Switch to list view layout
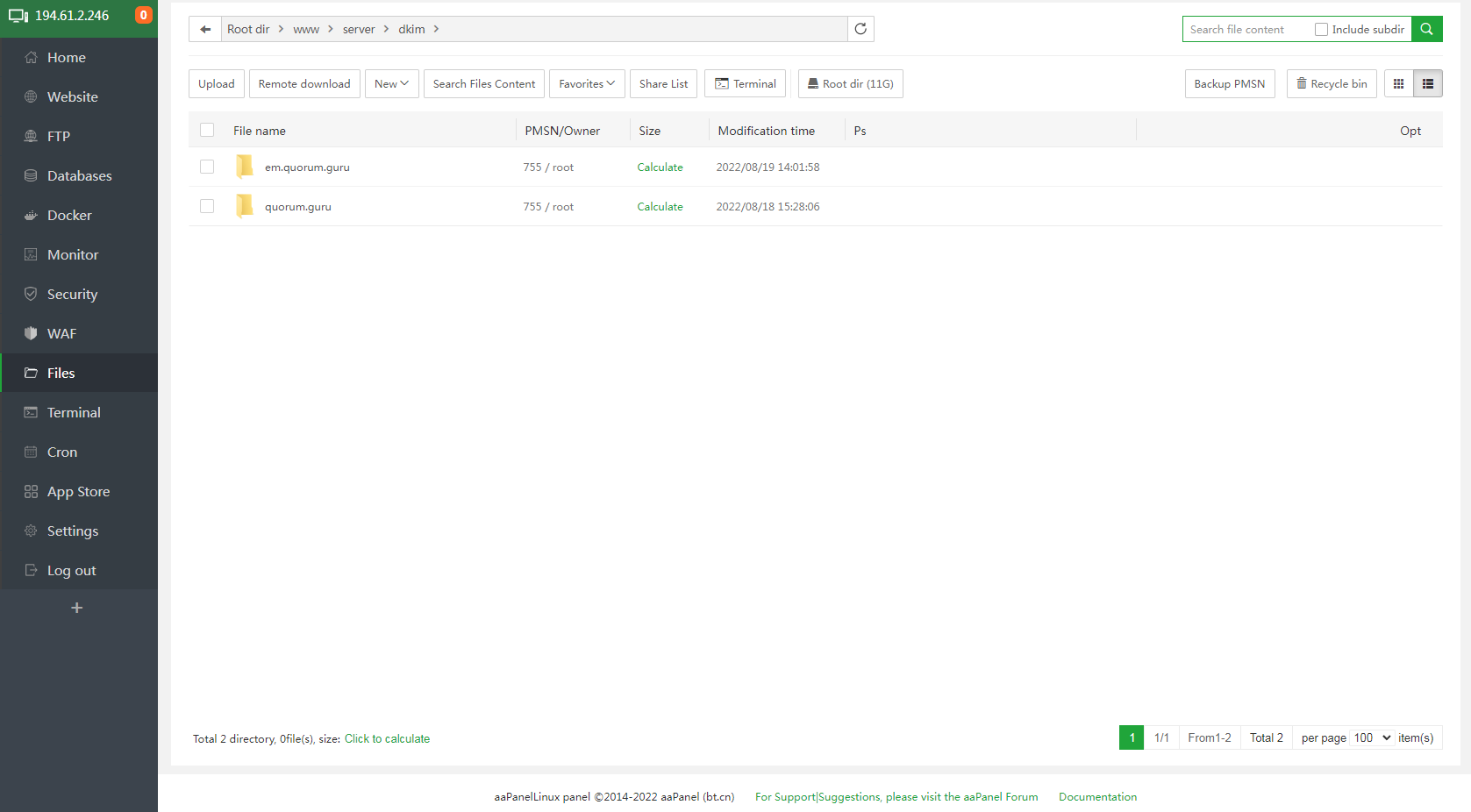Viewport: 1471px width, 812px height. (x=1428, y=84)
